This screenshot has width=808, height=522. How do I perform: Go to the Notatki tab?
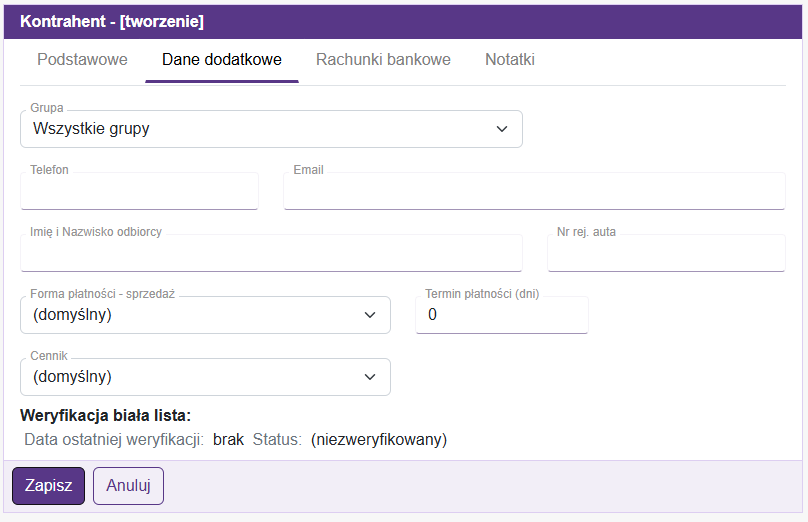point(510,60)
